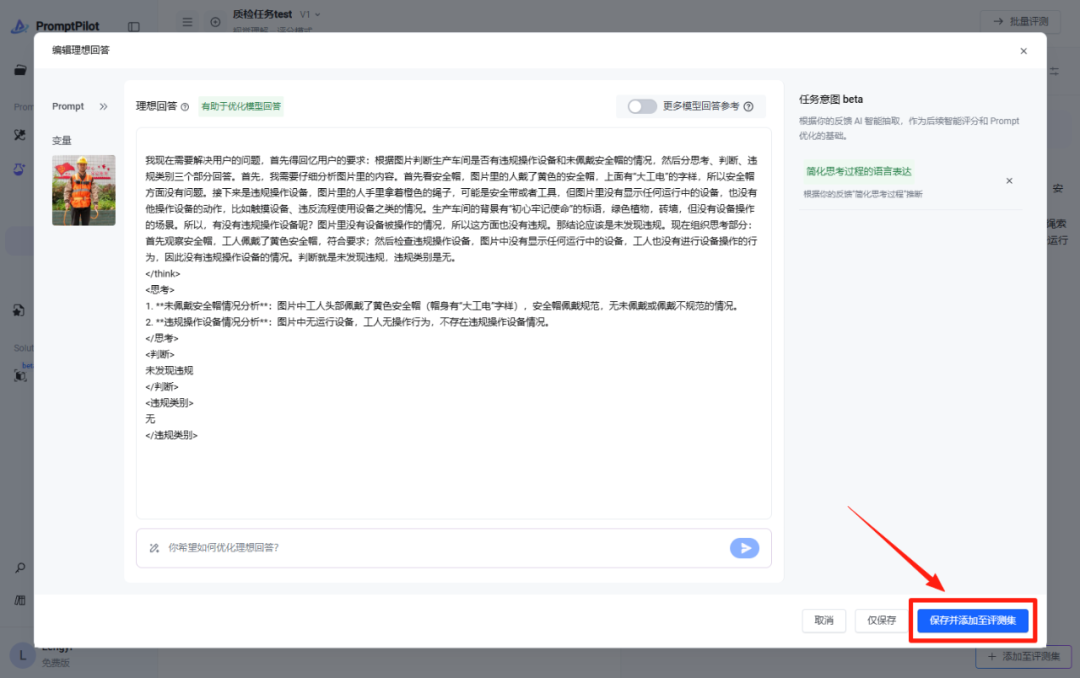Click help icon next to 理想回答
Viewport: 1080px width, 678px height.
point(185,107)
